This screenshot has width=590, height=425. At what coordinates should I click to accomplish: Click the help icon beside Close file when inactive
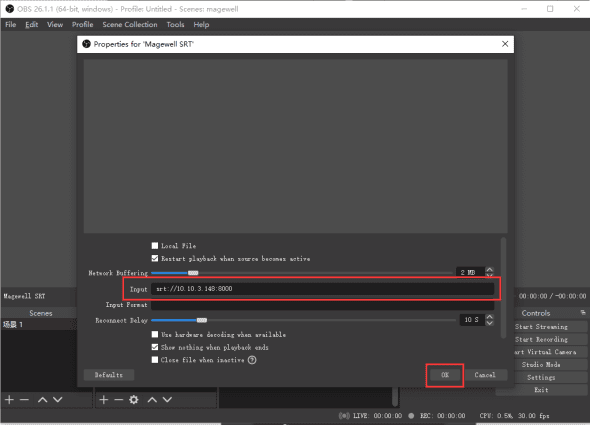(252, 360)
